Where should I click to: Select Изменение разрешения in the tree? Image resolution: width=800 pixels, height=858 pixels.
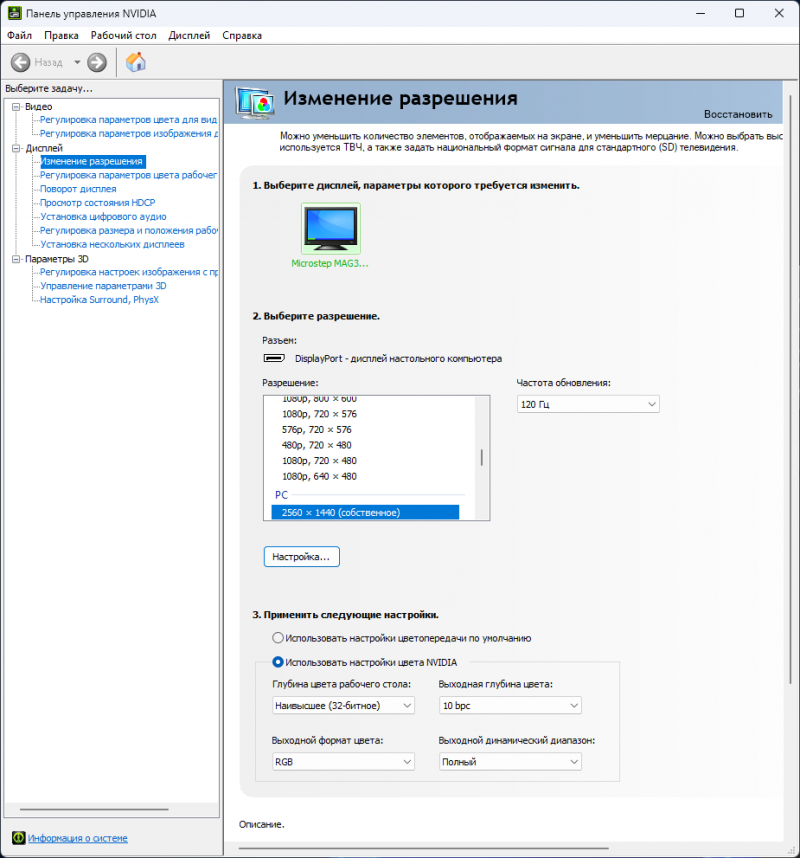(92, 161)
